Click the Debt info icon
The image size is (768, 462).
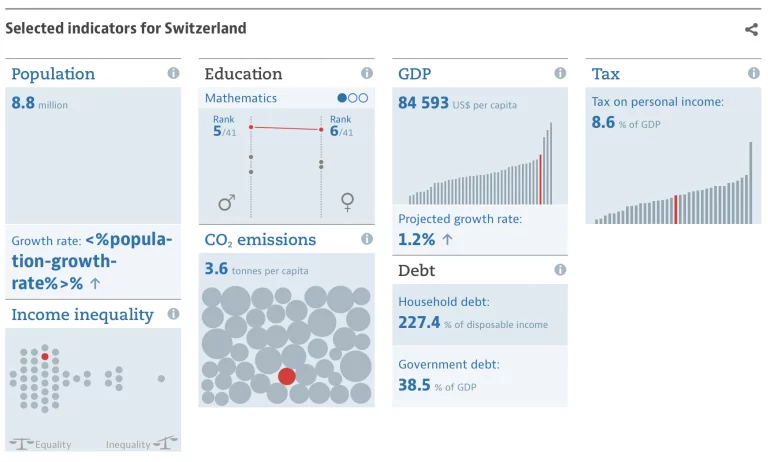click(x=560, y=270)
